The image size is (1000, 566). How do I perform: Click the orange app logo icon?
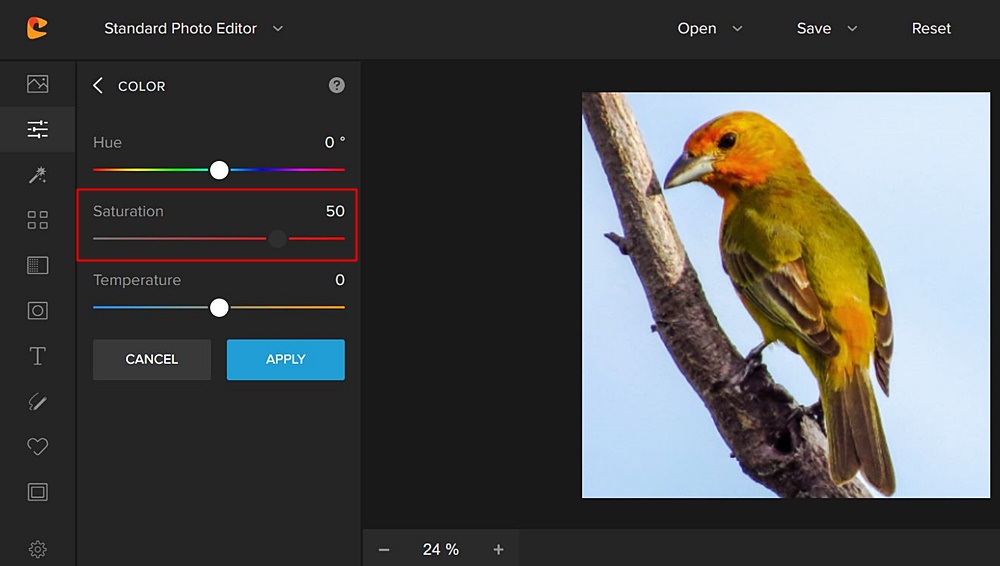coord(37,28)
